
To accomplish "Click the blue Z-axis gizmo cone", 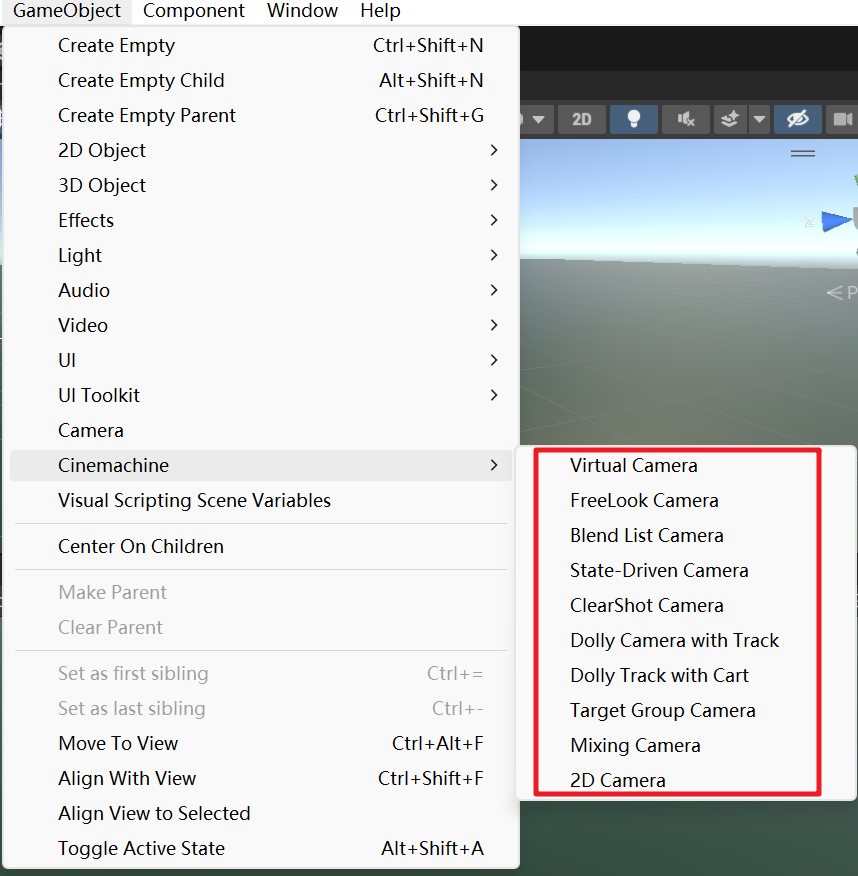I will coord(836,221).
